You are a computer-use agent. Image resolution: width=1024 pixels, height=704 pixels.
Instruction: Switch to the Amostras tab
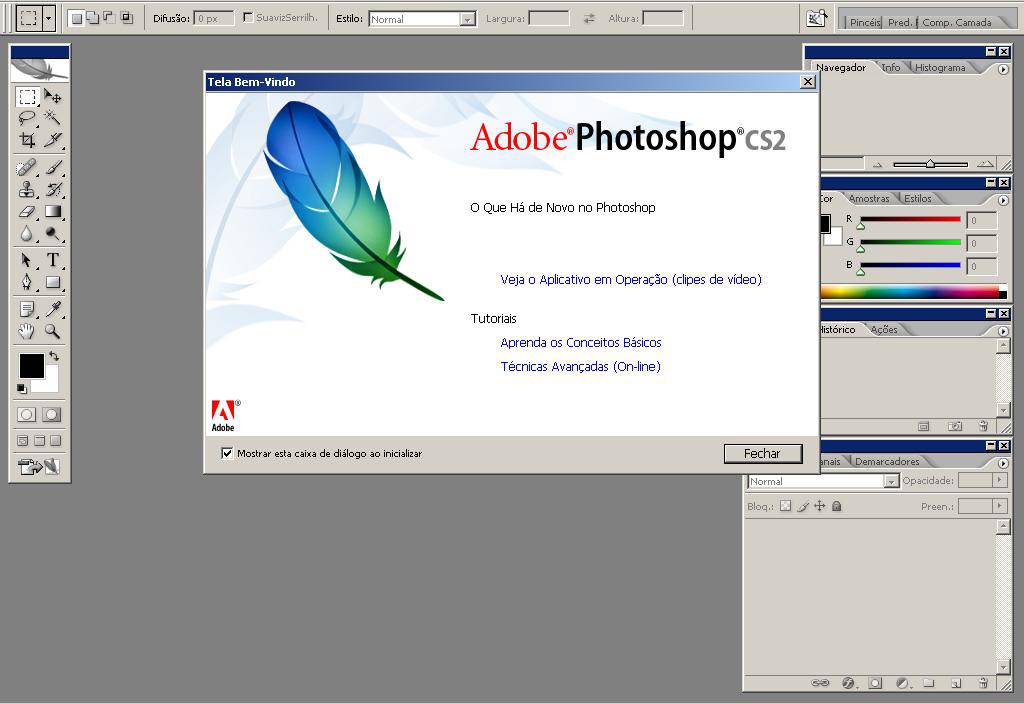tap(869, 199)
